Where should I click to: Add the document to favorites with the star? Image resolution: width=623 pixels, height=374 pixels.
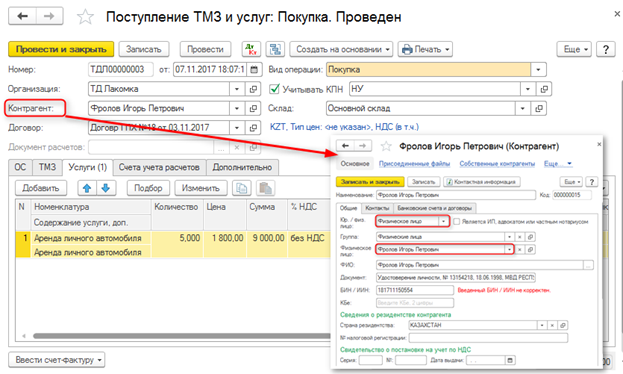(85, 17)
